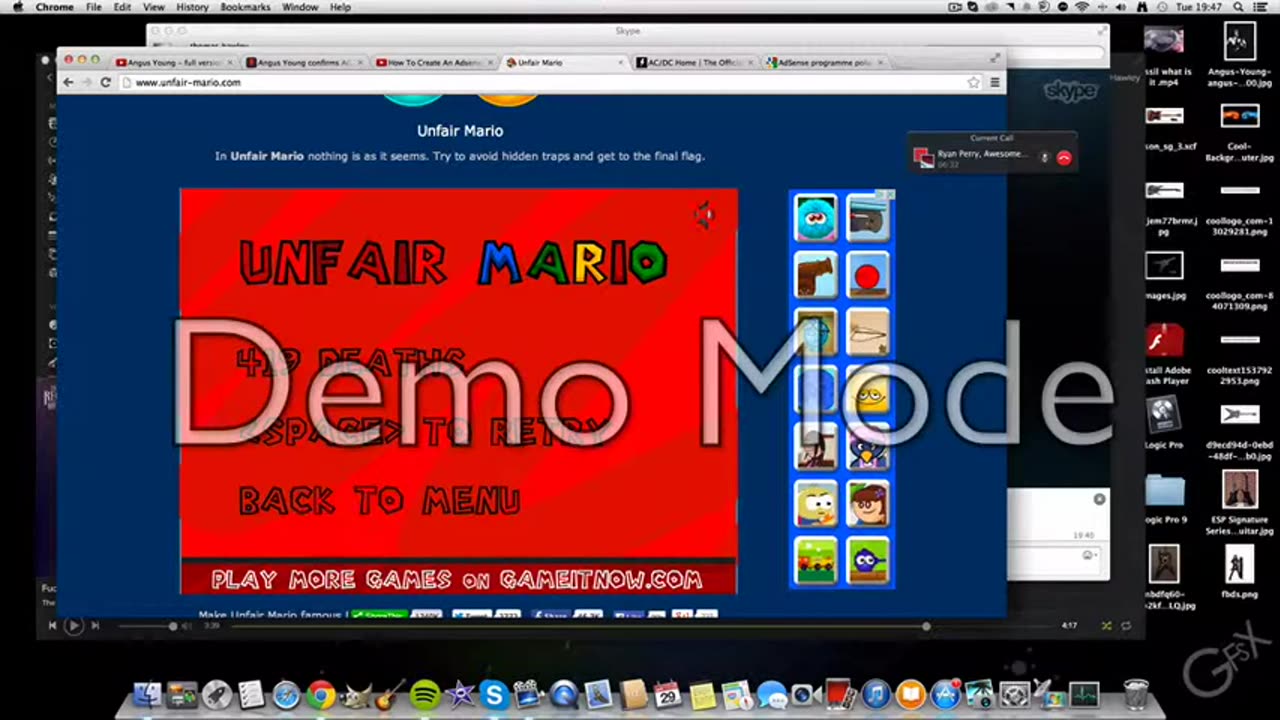Open iMovie star icon in the Dock
Viewport: 1280px width, 720px height.
pos(459,694)
